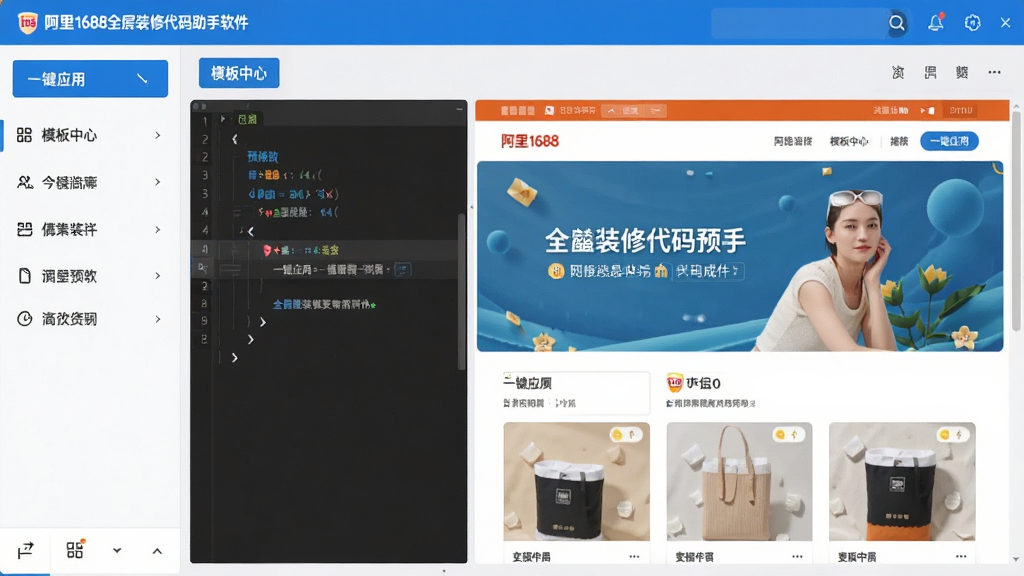Click the scroll-down arrow of preview scrollbar

1016,560
